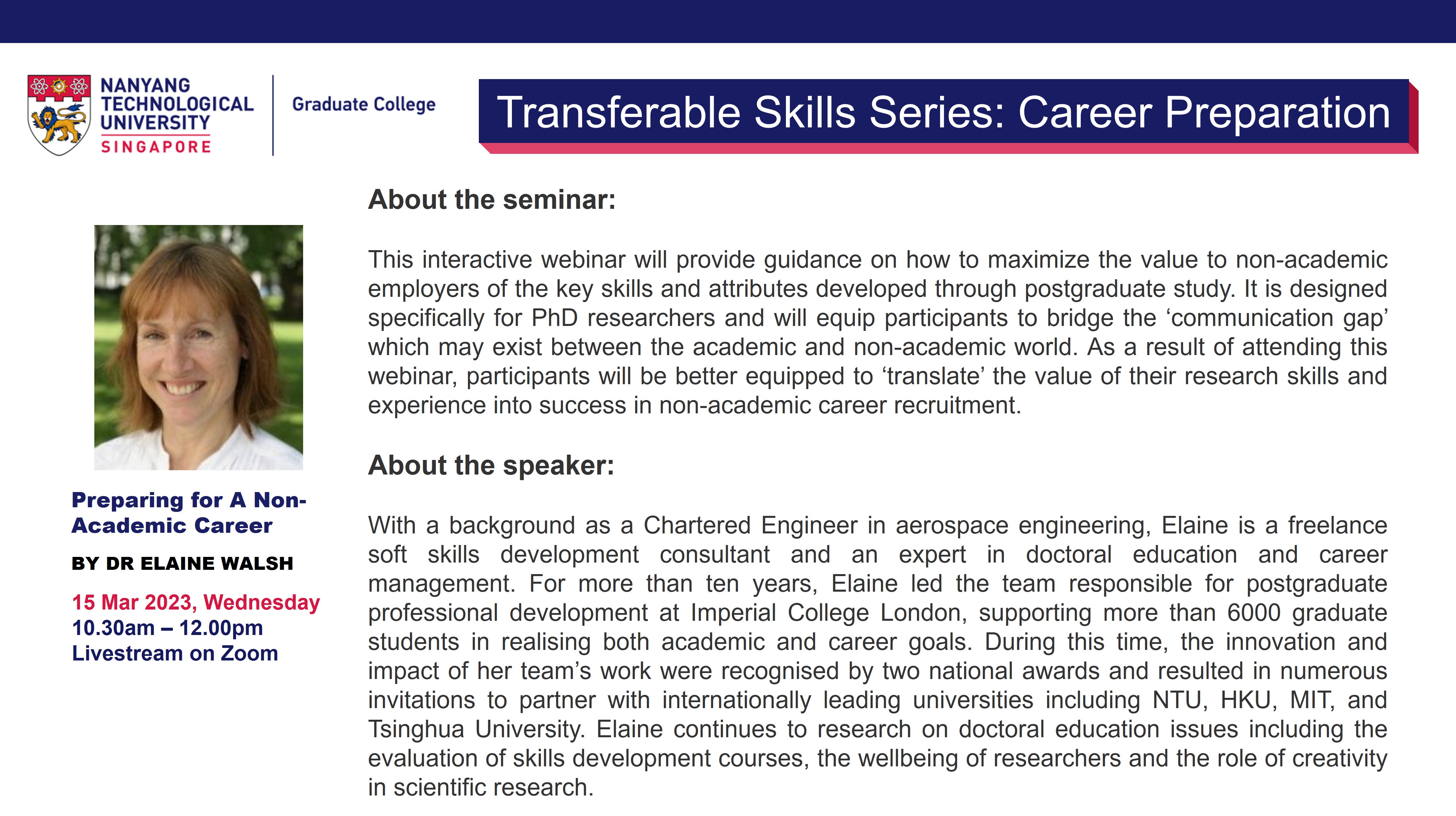
Task: Click the Livestream on Zoom text
Action: click(x=175, y=653)
